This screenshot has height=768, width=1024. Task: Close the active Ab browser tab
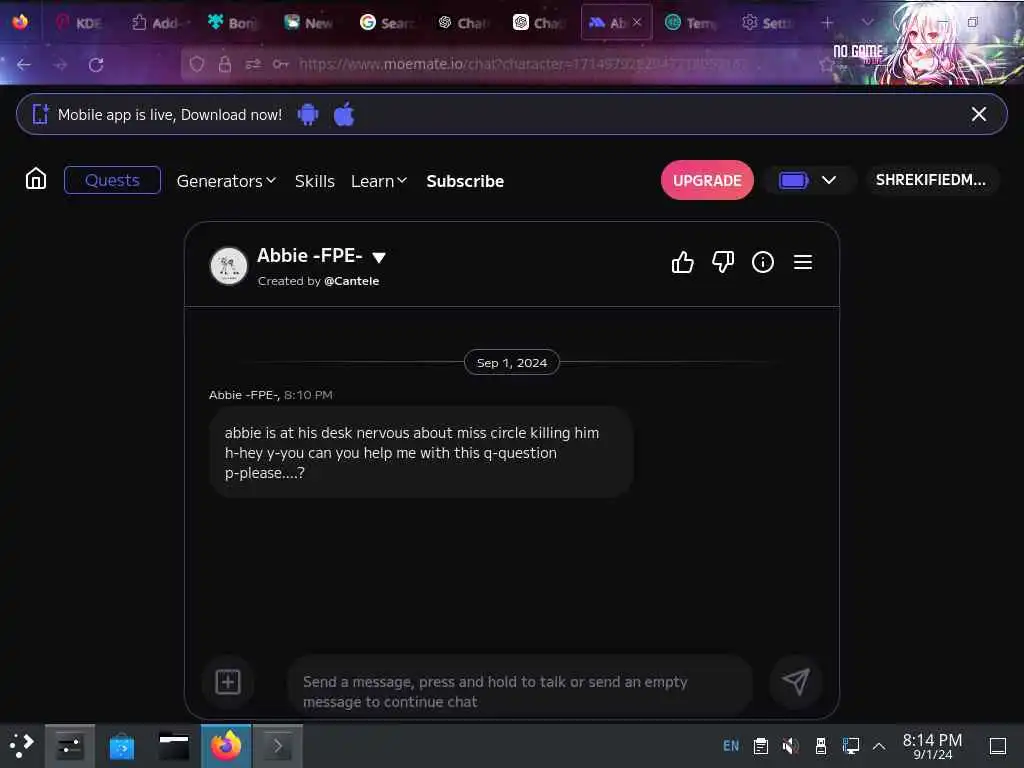tap(637, 22)
